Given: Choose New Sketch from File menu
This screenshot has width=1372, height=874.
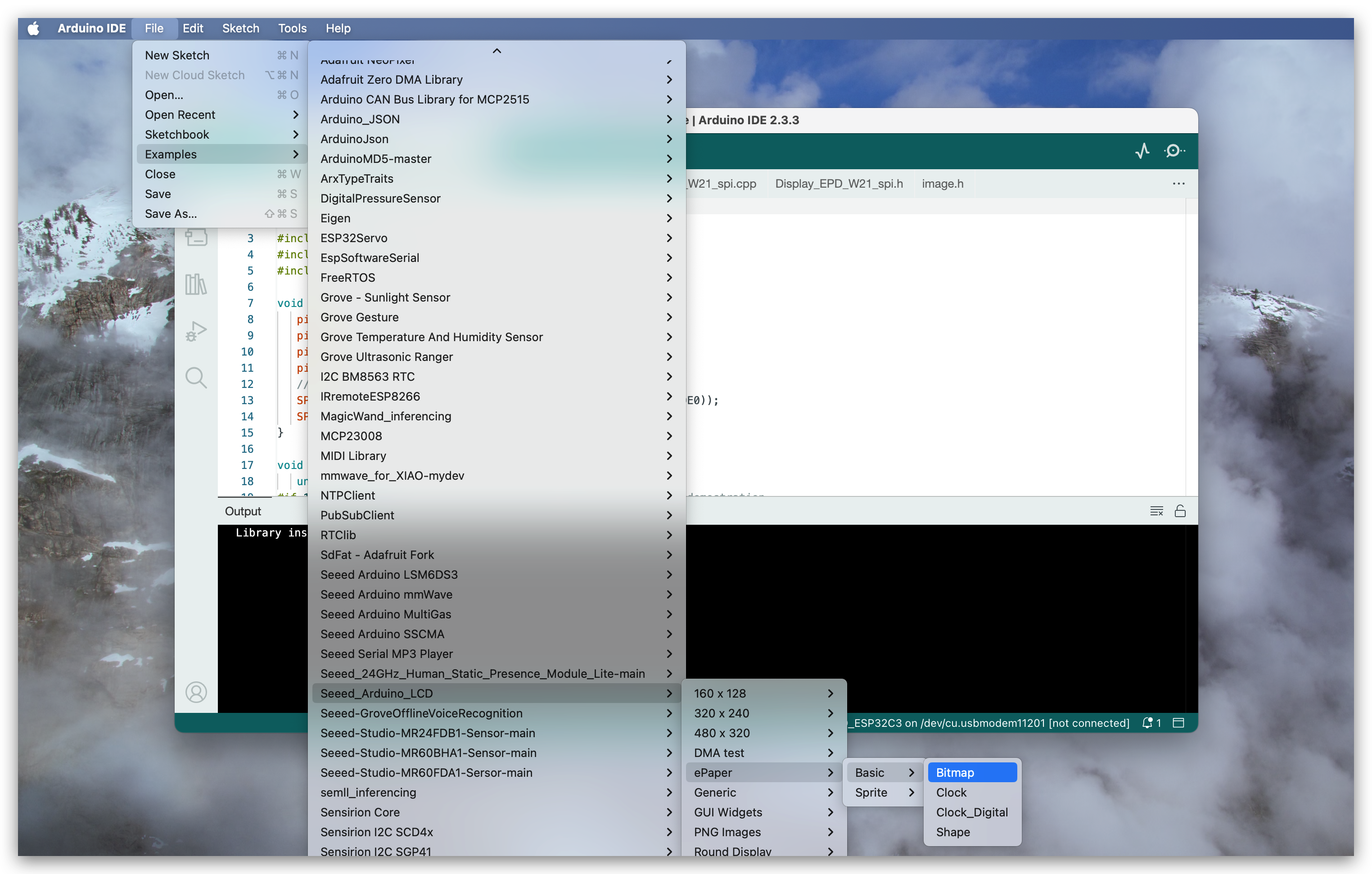Looking at the screenshot, I should [221, 55].
